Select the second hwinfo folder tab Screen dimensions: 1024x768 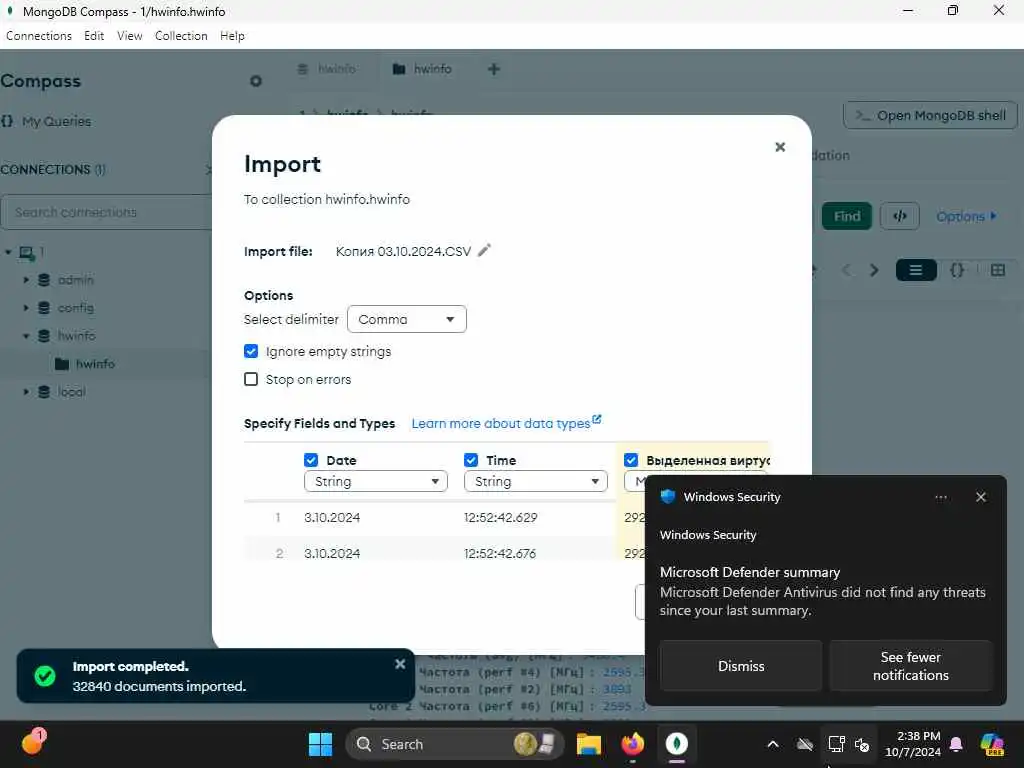click(x=423, y=69)
